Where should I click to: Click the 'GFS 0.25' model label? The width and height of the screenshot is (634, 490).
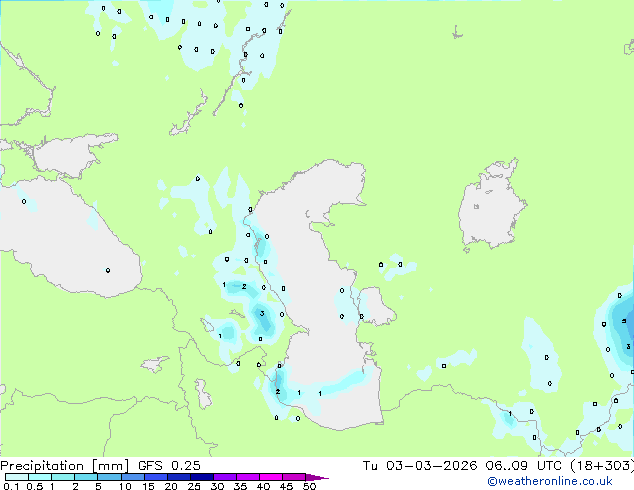[x=169, y=466]
